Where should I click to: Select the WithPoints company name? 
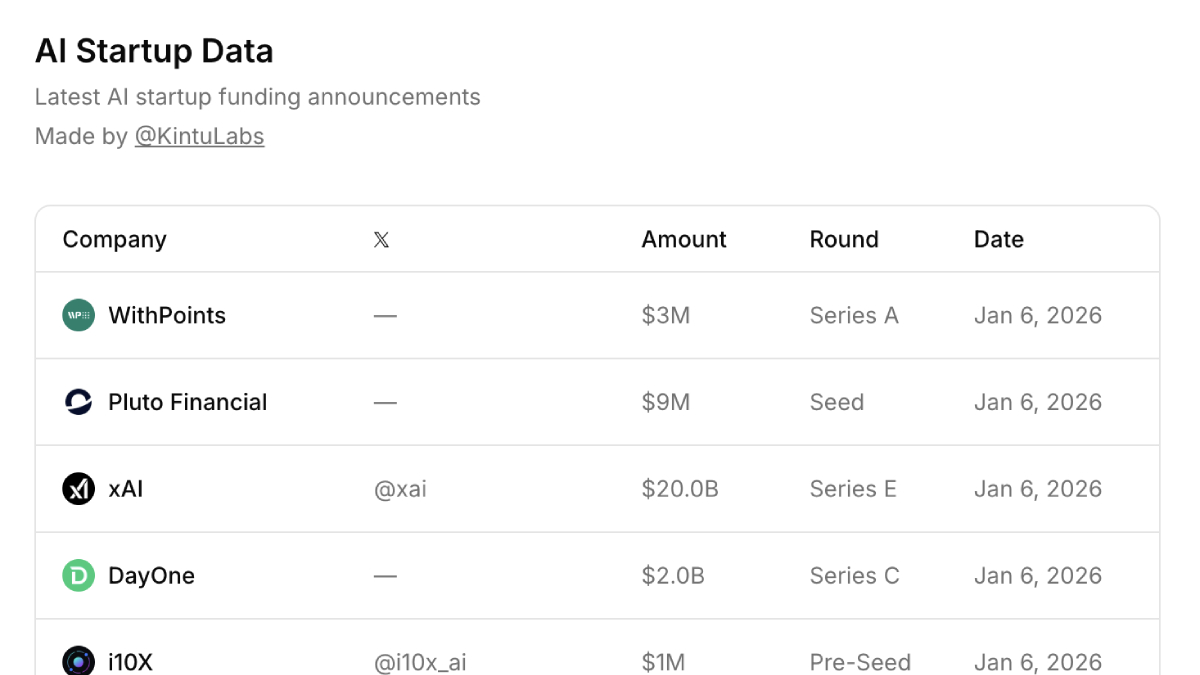pos(167,315)
